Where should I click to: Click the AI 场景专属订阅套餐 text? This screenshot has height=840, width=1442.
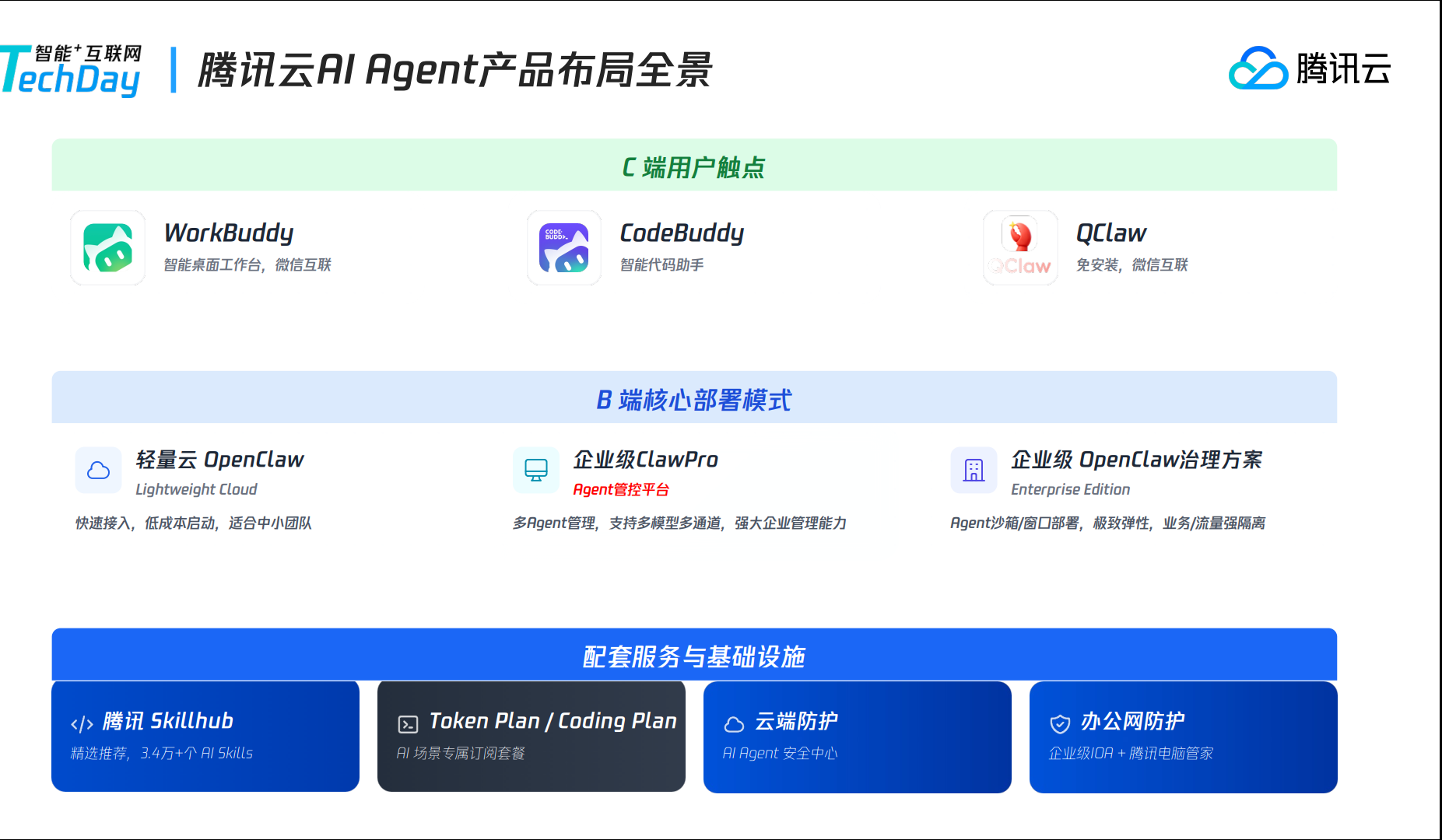(x=461, y=754)
